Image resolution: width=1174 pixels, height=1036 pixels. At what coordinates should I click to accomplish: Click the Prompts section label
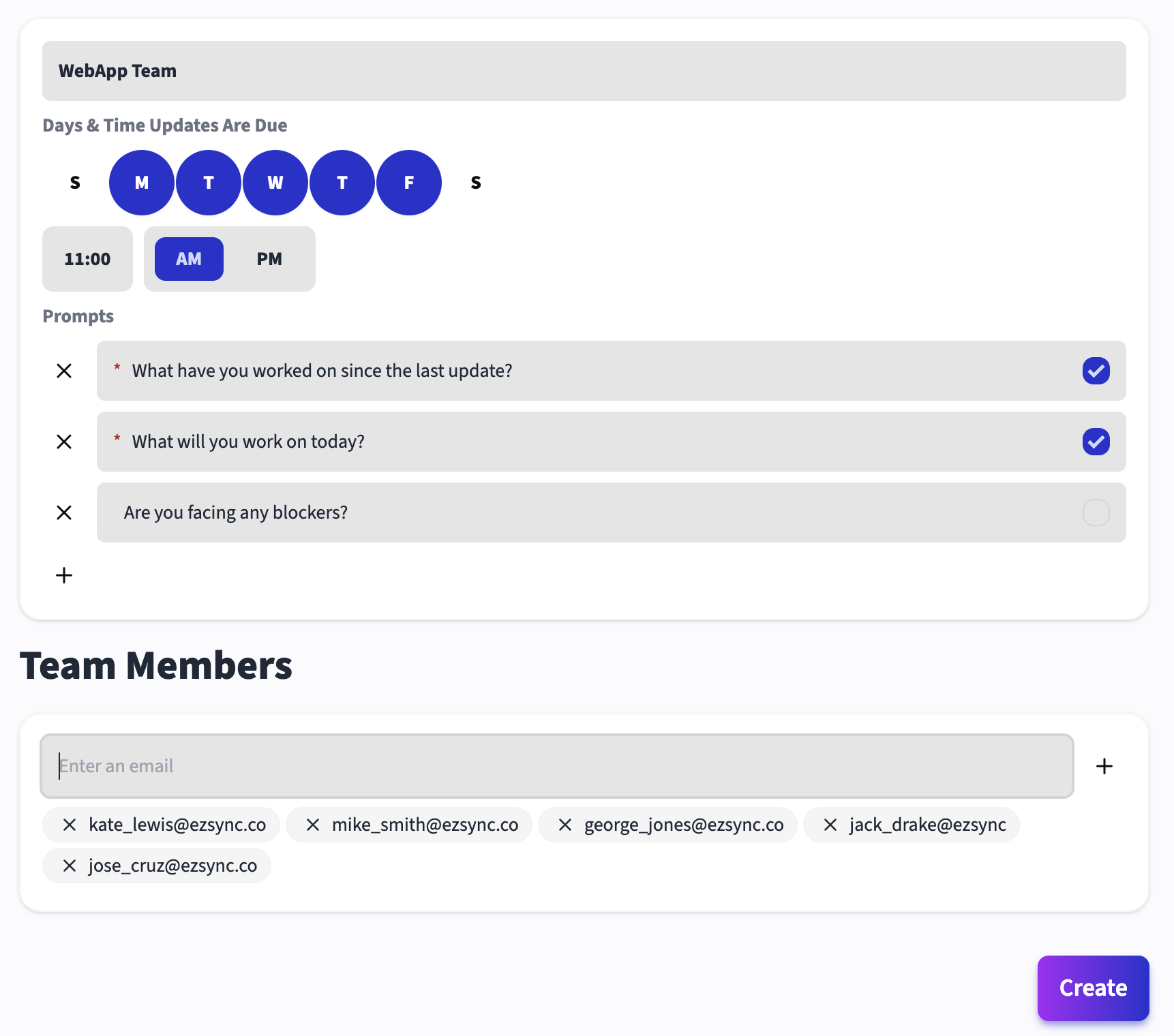pyautogui.click(x=78, y=316)
